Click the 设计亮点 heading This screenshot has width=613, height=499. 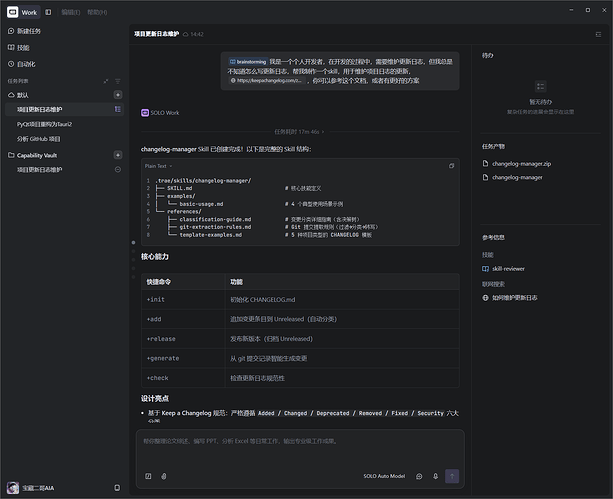point(155,398)
